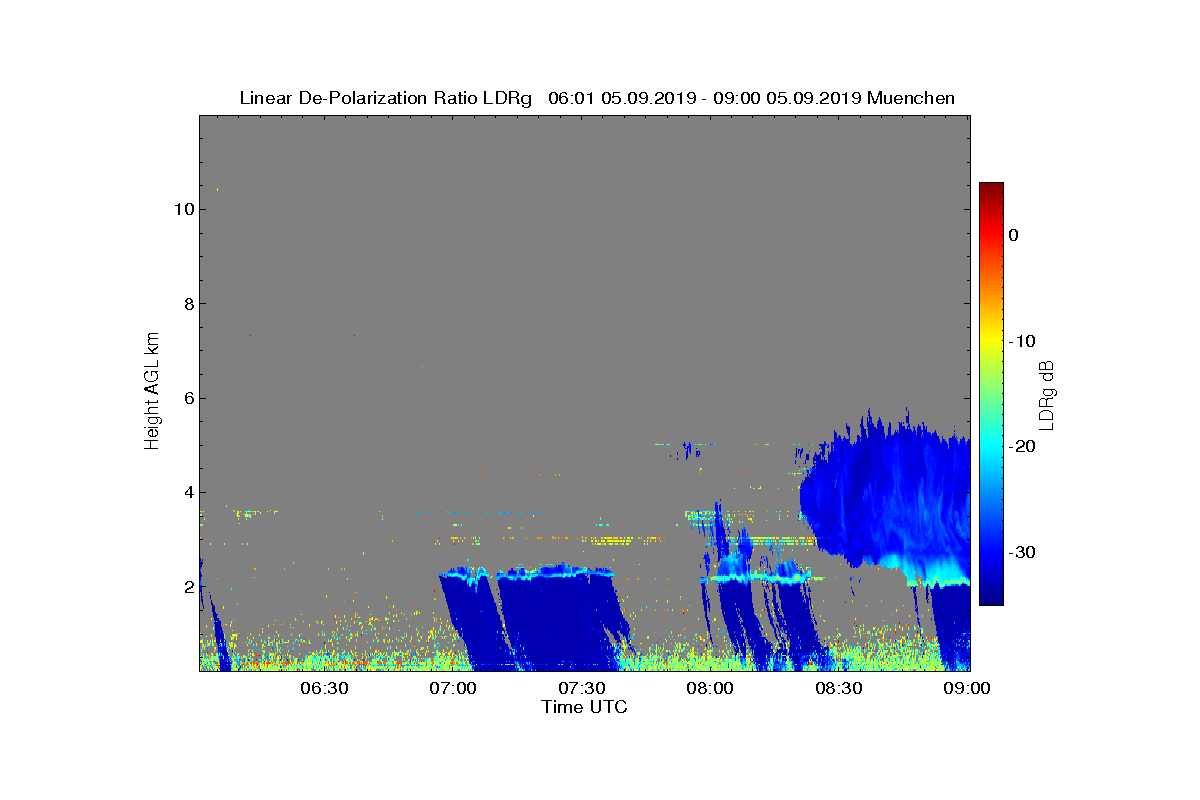
Task: Click the height tick label 10
Action: tap(183, 209)
